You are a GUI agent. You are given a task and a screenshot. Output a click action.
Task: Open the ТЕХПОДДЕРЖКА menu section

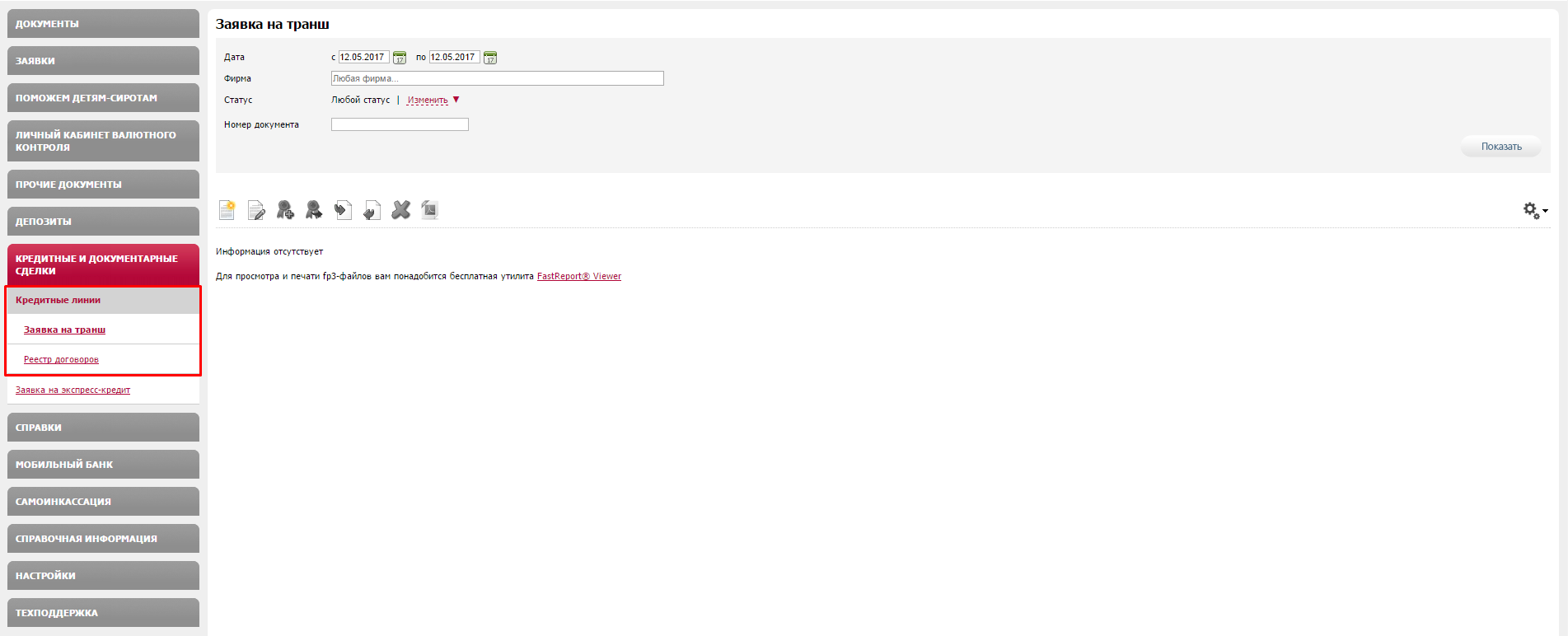(103, 613)
